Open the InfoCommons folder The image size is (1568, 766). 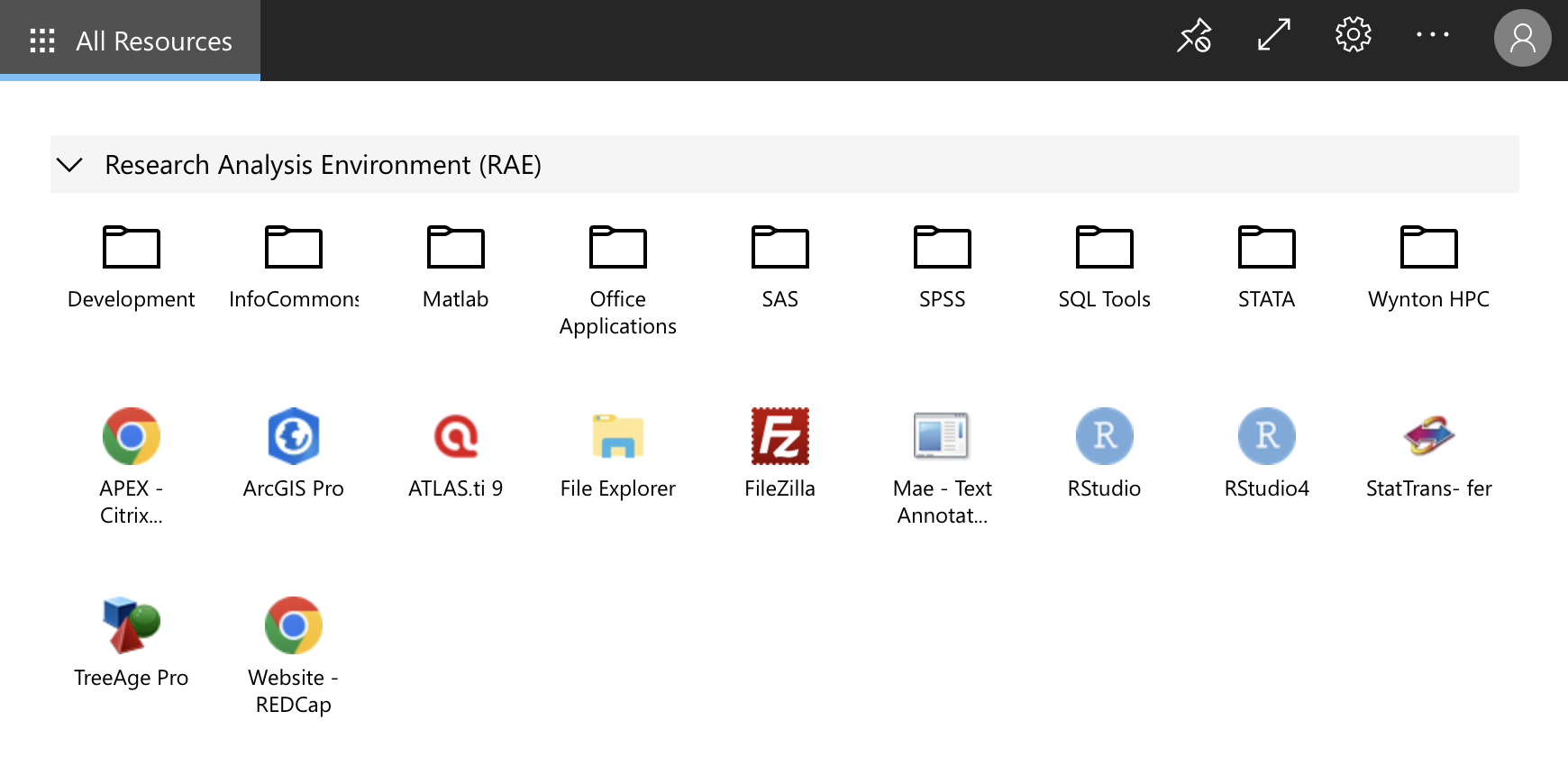coord(294,266)
